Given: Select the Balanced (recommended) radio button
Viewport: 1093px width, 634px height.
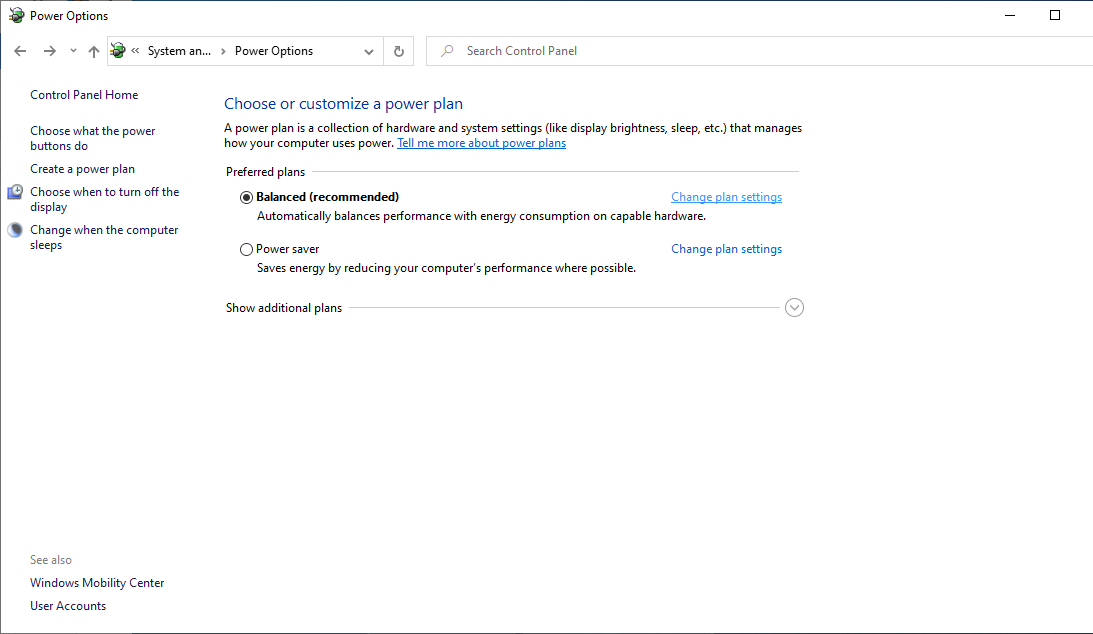Looking at the screenshot, I should point(246,197).
